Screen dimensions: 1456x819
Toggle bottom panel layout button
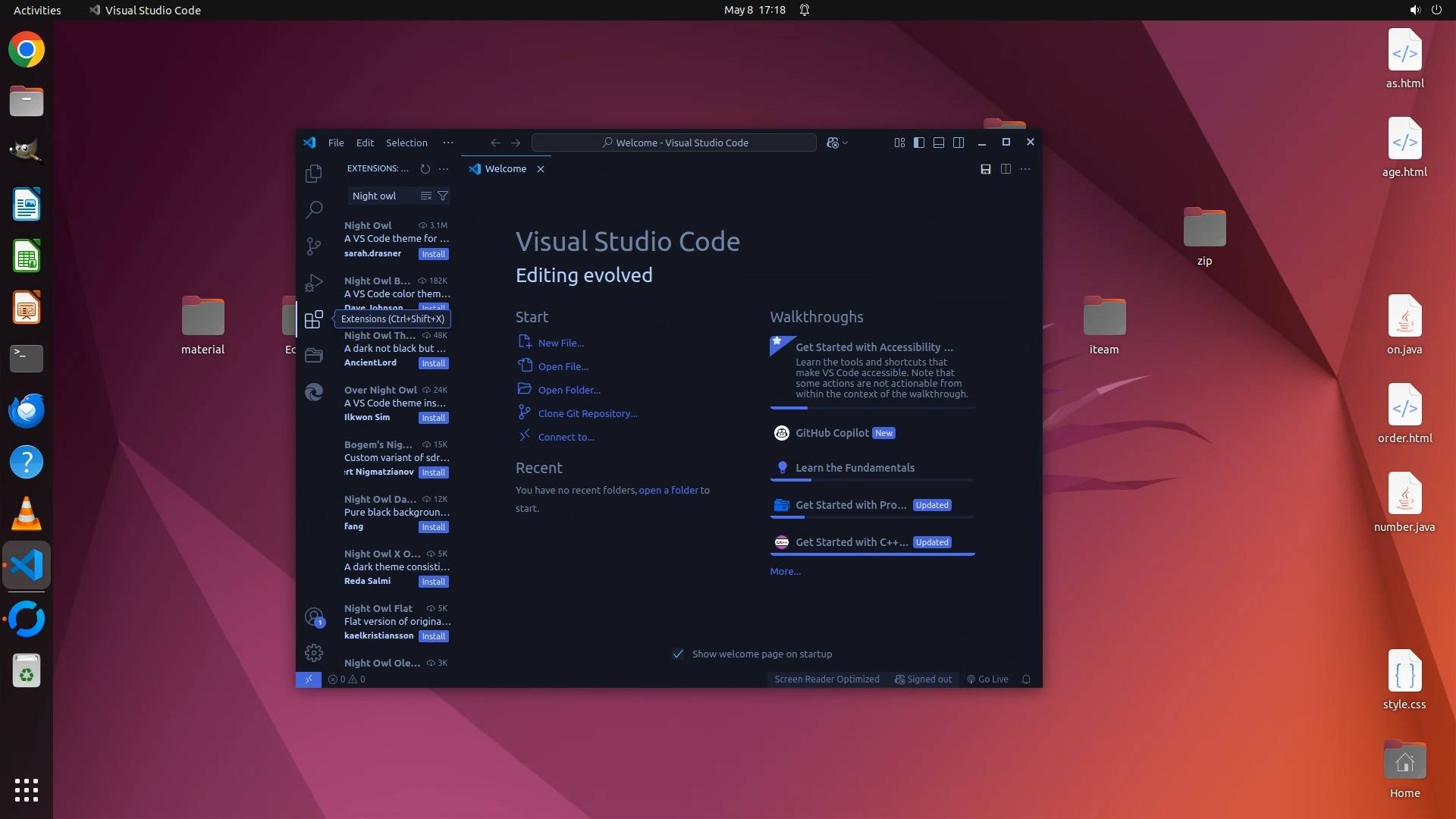(939, 143)
